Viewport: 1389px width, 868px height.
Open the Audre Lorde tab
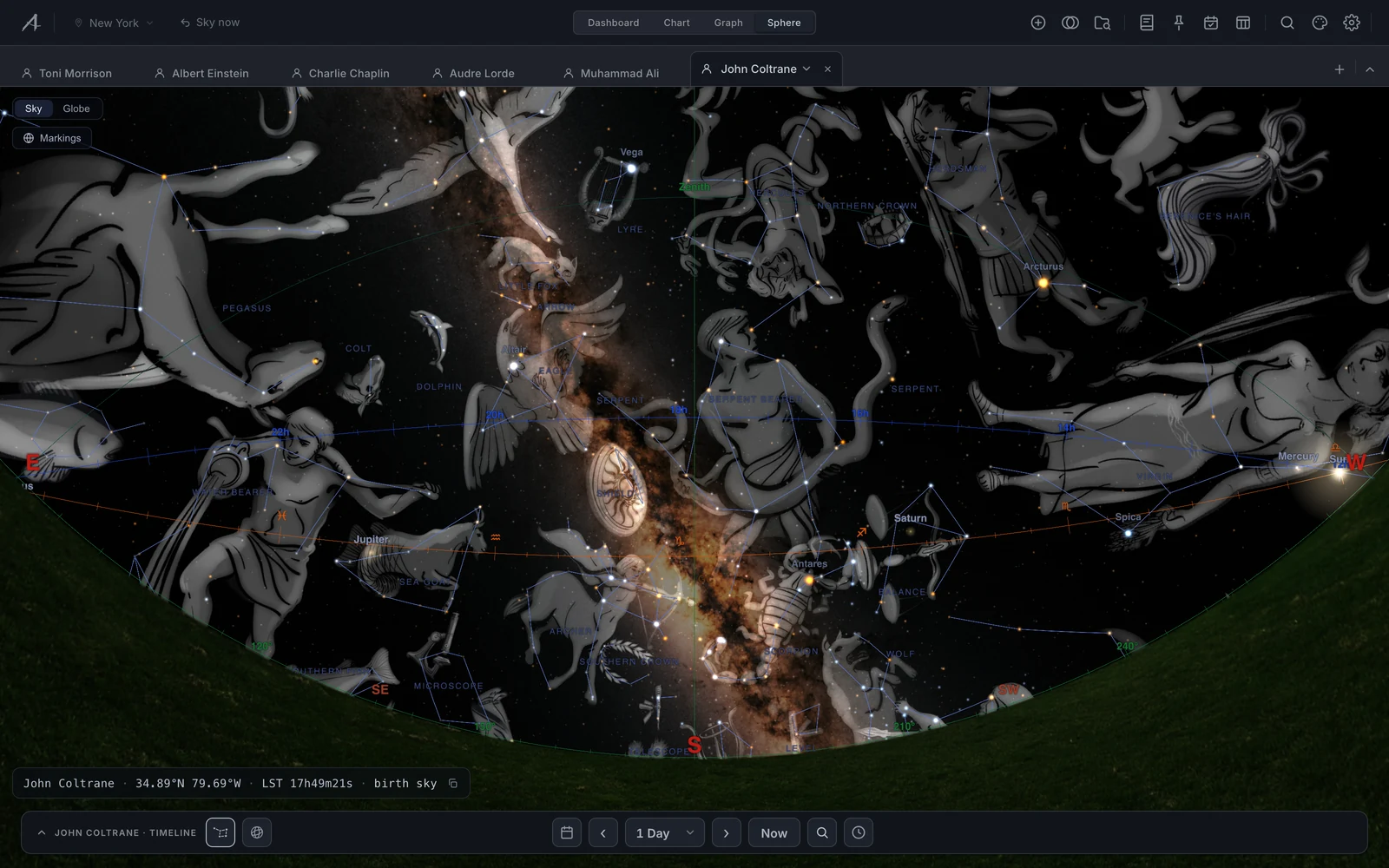473,73
